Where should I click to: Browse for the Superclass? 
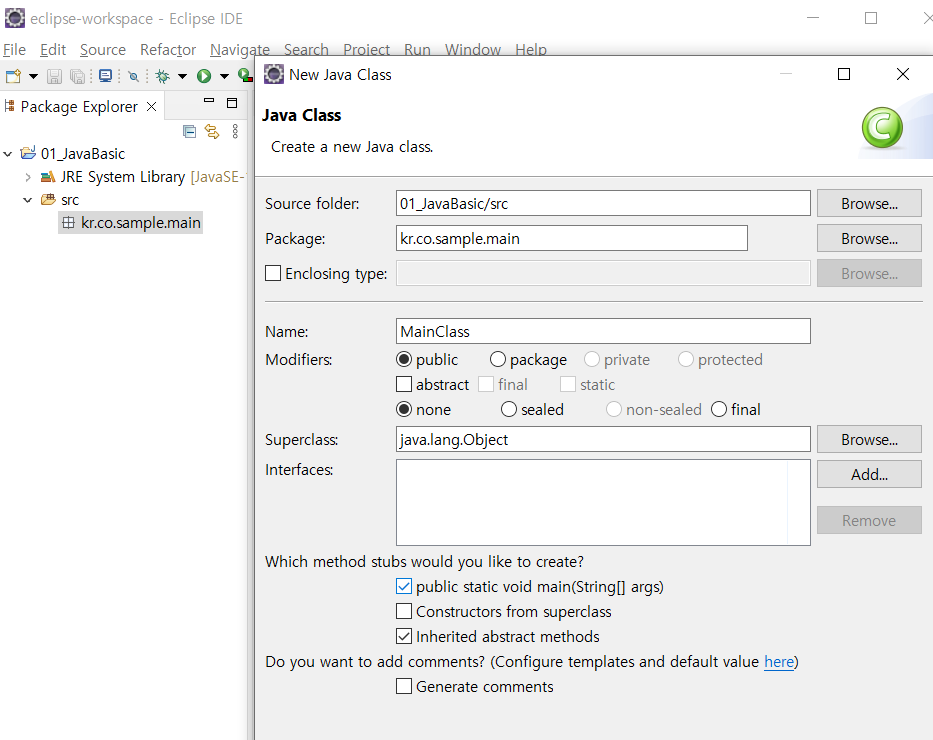(869, 439)
